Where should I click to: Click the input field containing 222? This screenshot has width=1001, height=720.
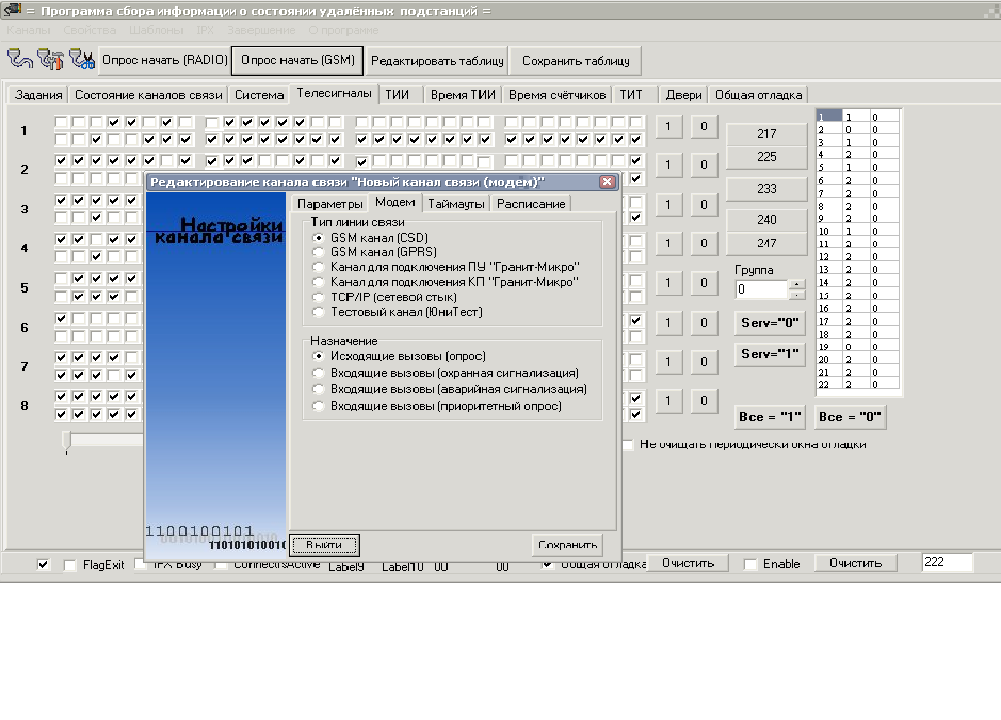click(x=946, y=563)
